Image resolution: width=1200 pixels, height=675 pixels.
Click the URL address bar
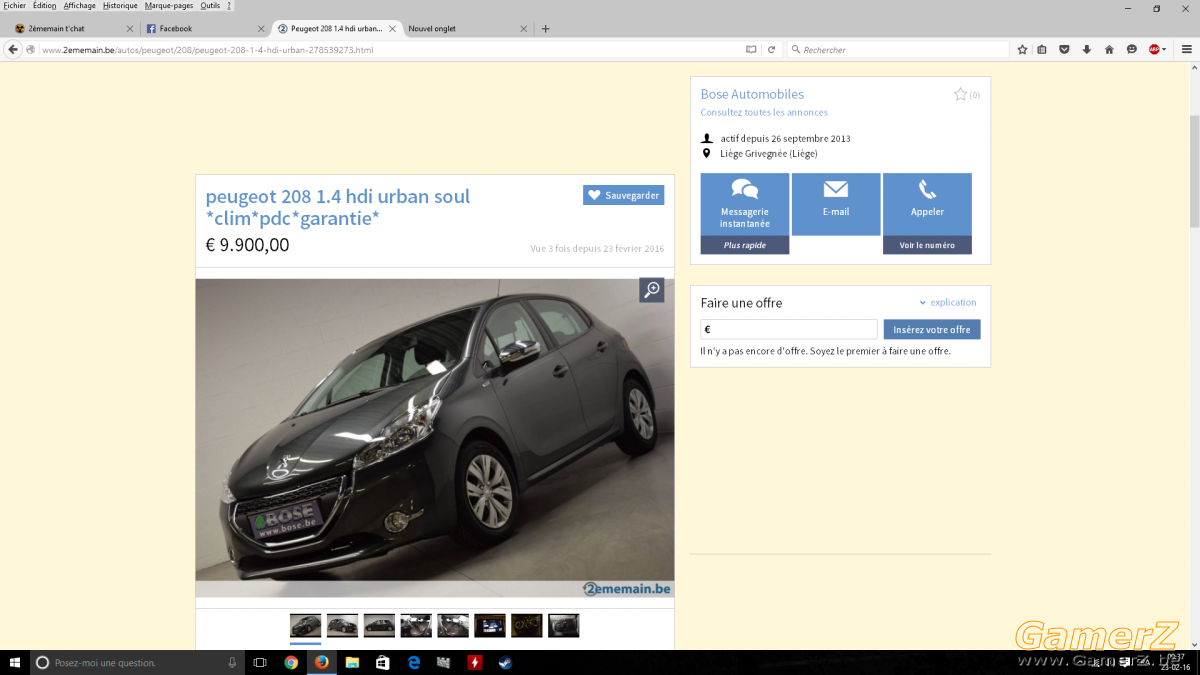click(390, 49)
